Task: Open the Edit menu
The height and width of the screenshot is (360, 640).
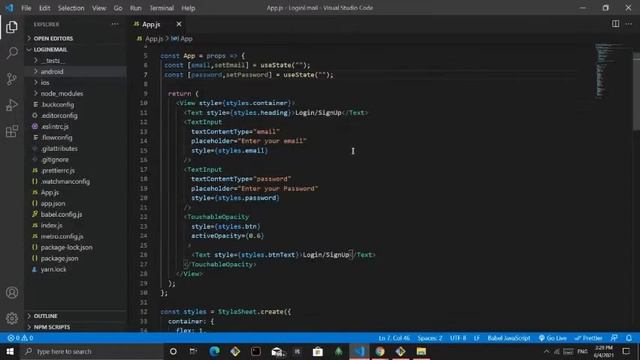Action: coord(44,8)
